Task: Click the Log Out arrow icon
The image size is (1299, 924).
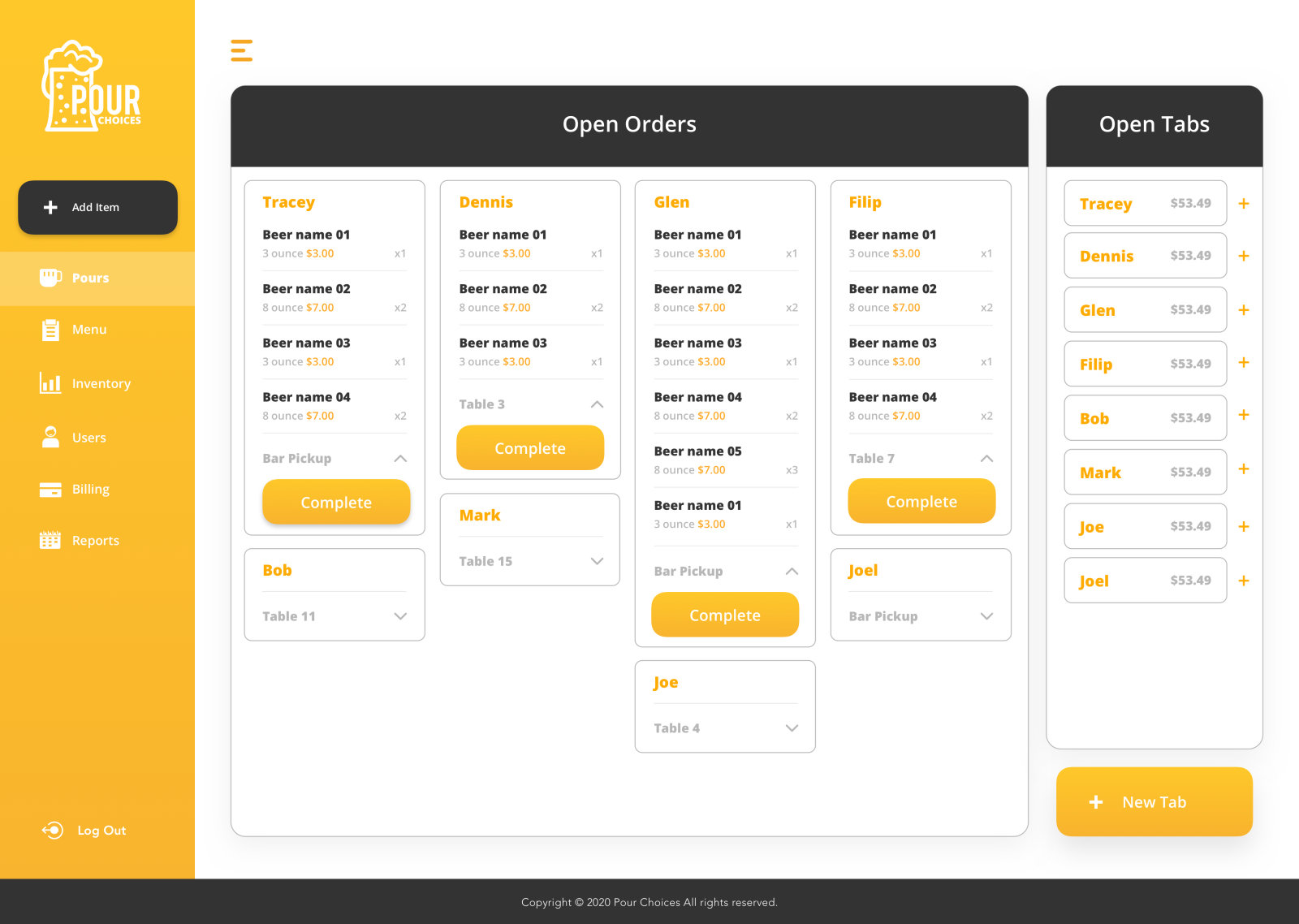Action: click(x=53, y=830)
